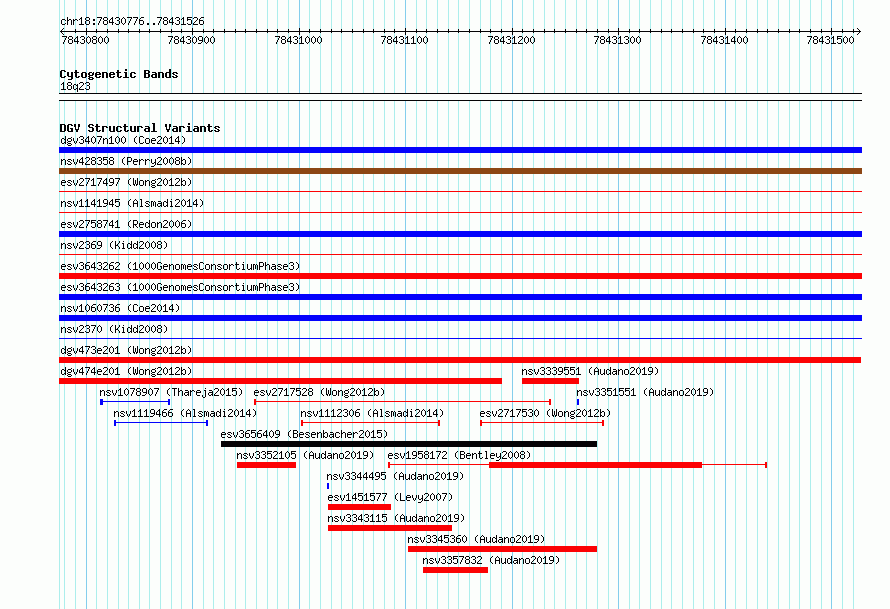The width and height of the screenshot is (890, 609).
Task: Select the blue dgv3407n100 variant bar
Action: pyautogui.click(x=460, y=150)
